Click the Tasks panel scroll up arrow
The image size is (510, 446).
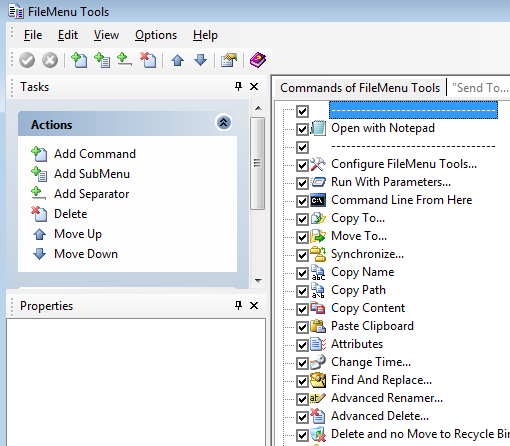(258, 108)
